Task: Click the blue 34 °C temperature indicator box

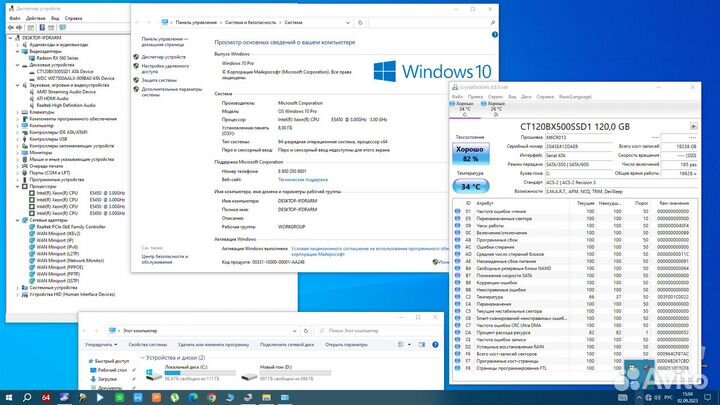Action: click(471, 186)
